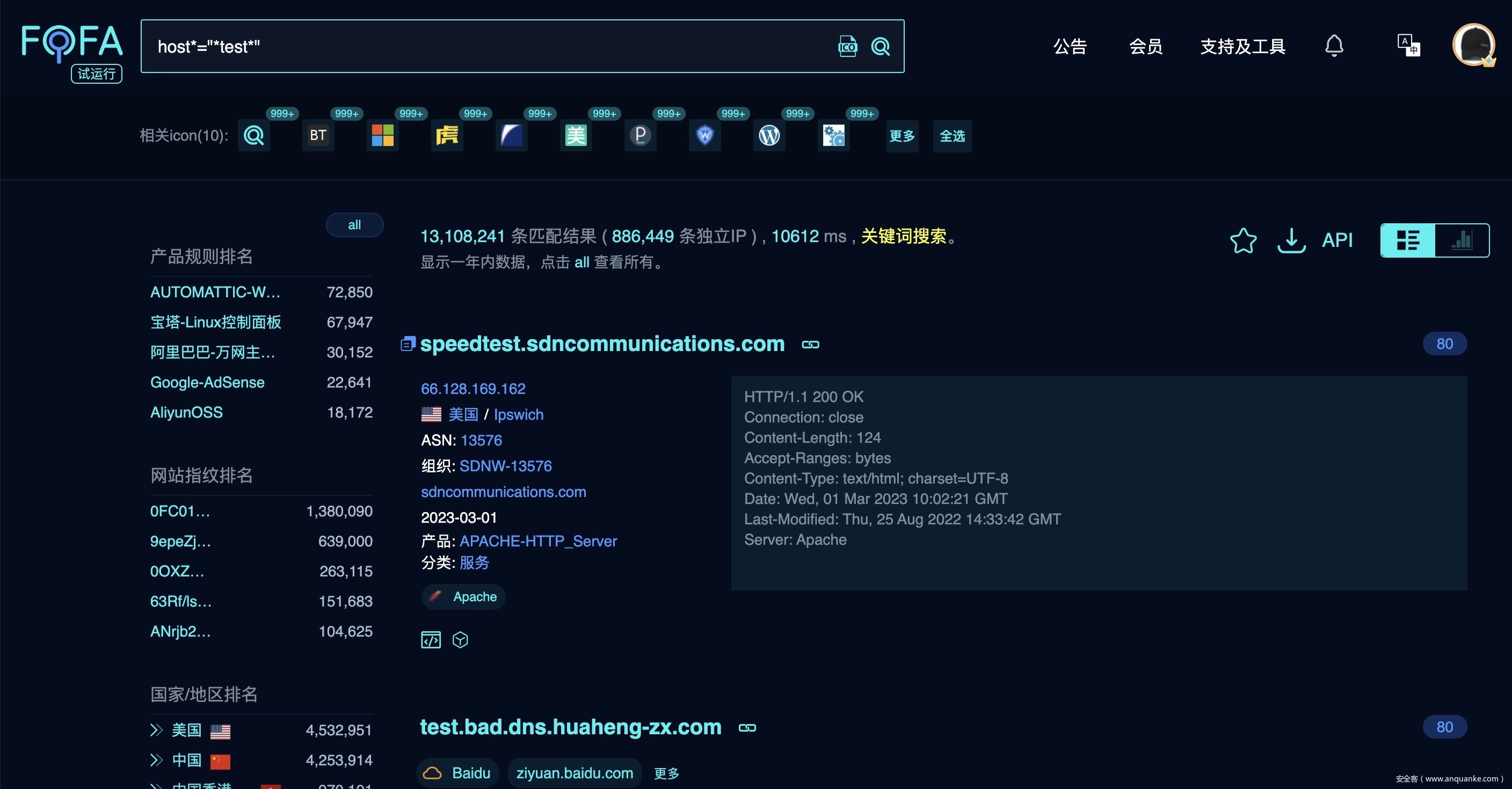
Task: Expand the 中国 country entry
Action: (156, 760)
